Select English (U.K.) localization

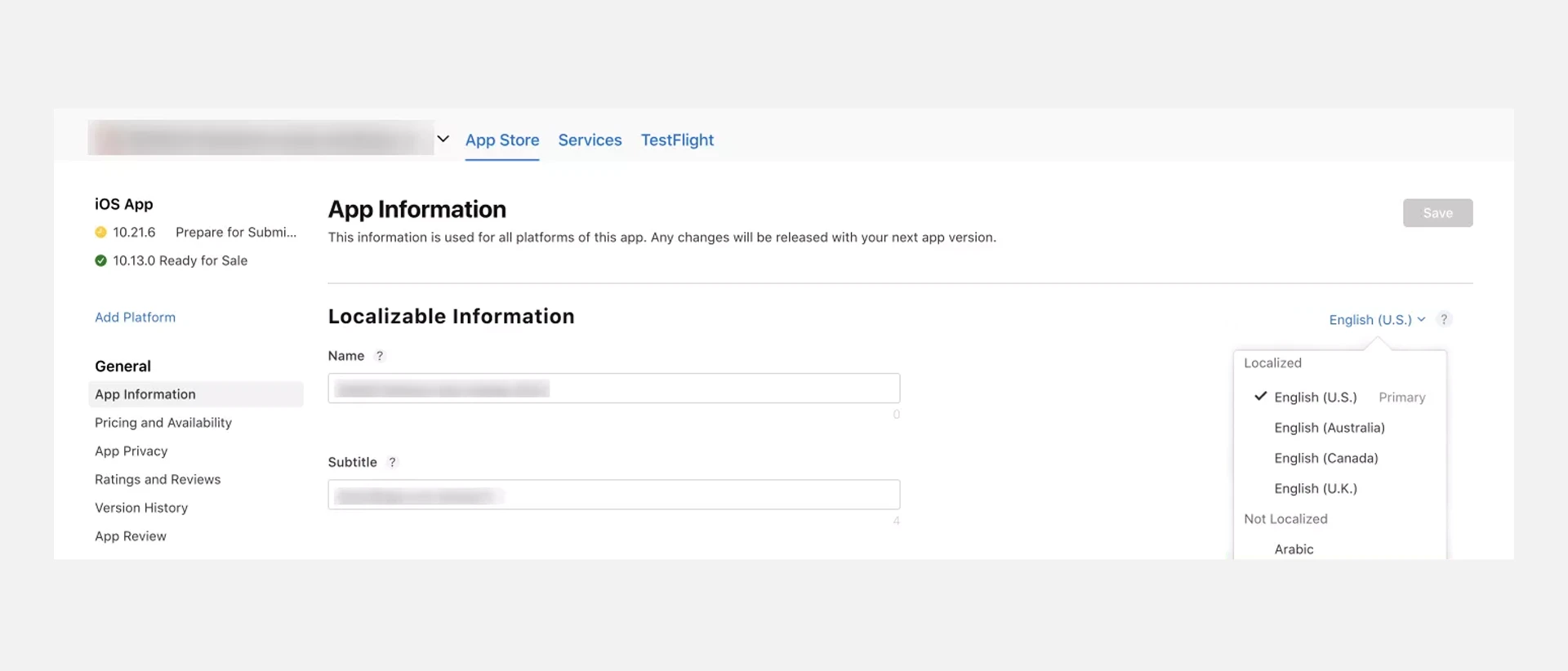click(x=1315, y=488)
